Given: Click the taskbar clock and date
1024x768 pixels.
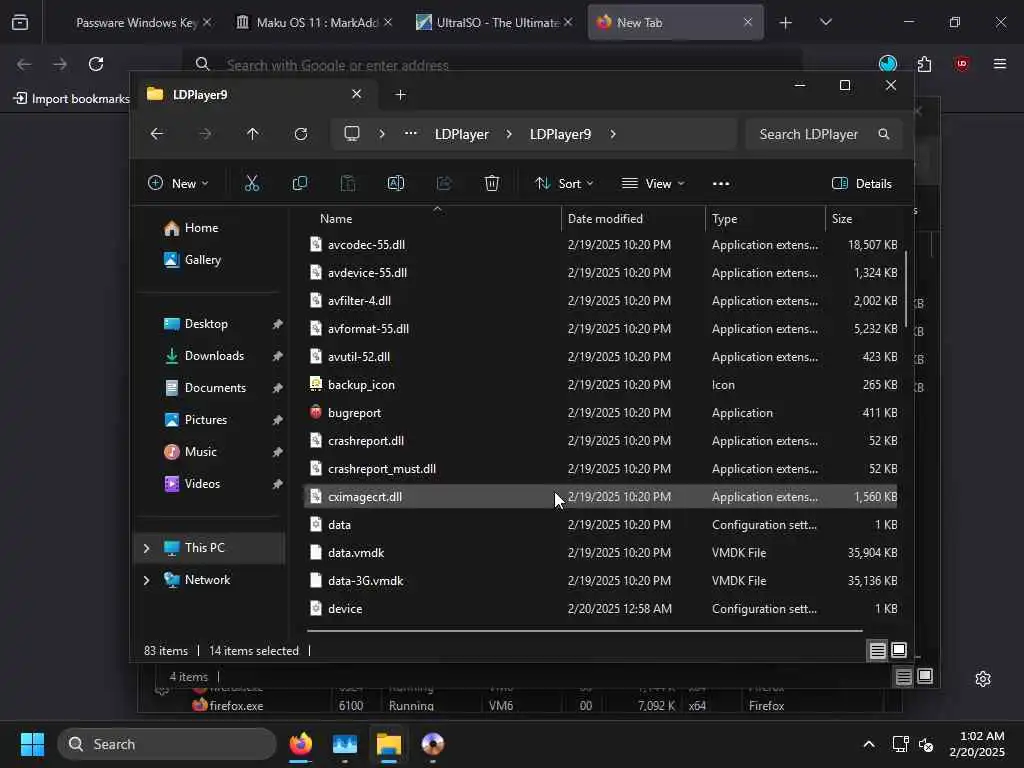Looking at the screenshot, I should point(977,744).
